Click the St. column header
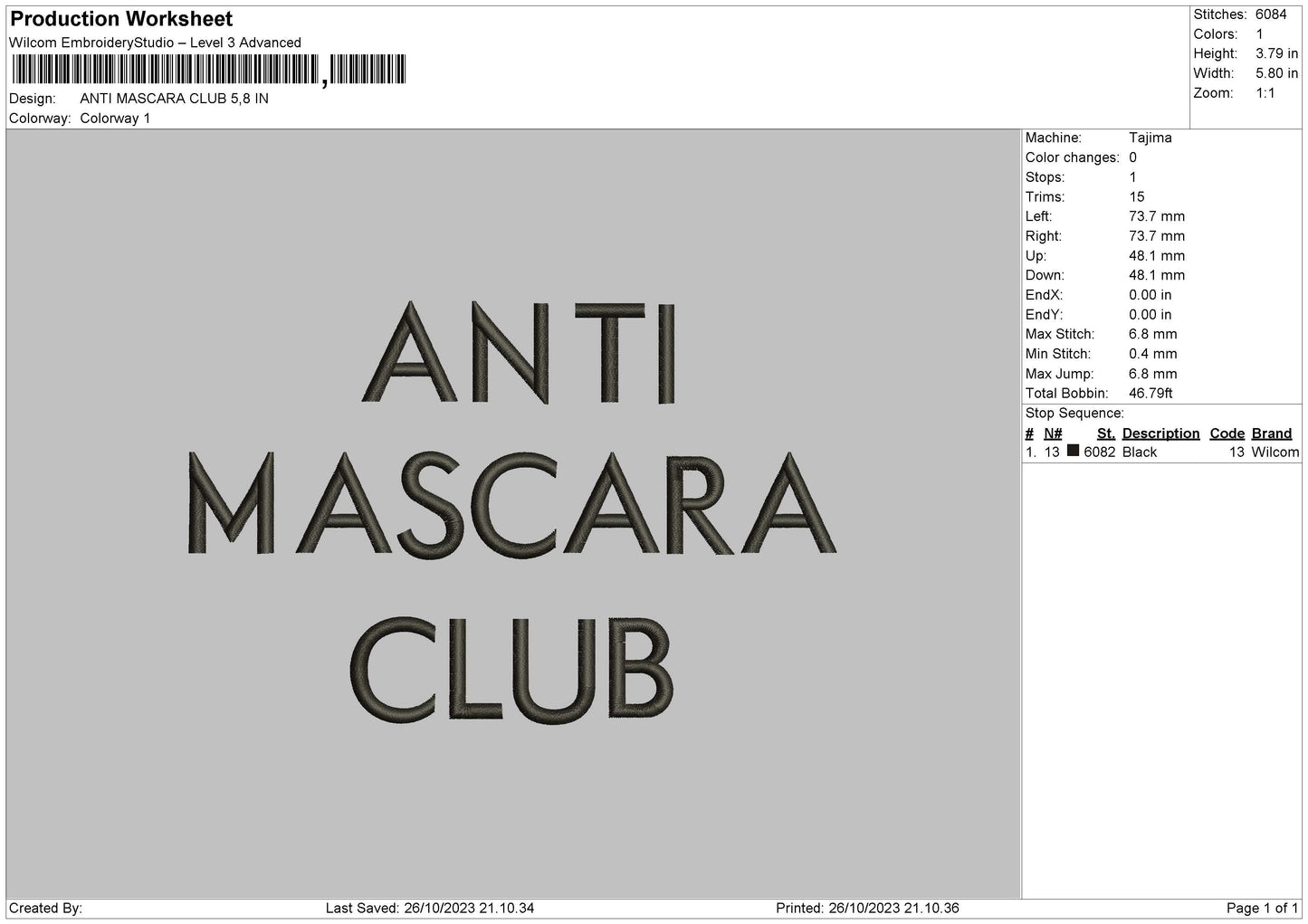Image resolution: width=1308 pixels, height=924 pixels. pos(1106,433)
